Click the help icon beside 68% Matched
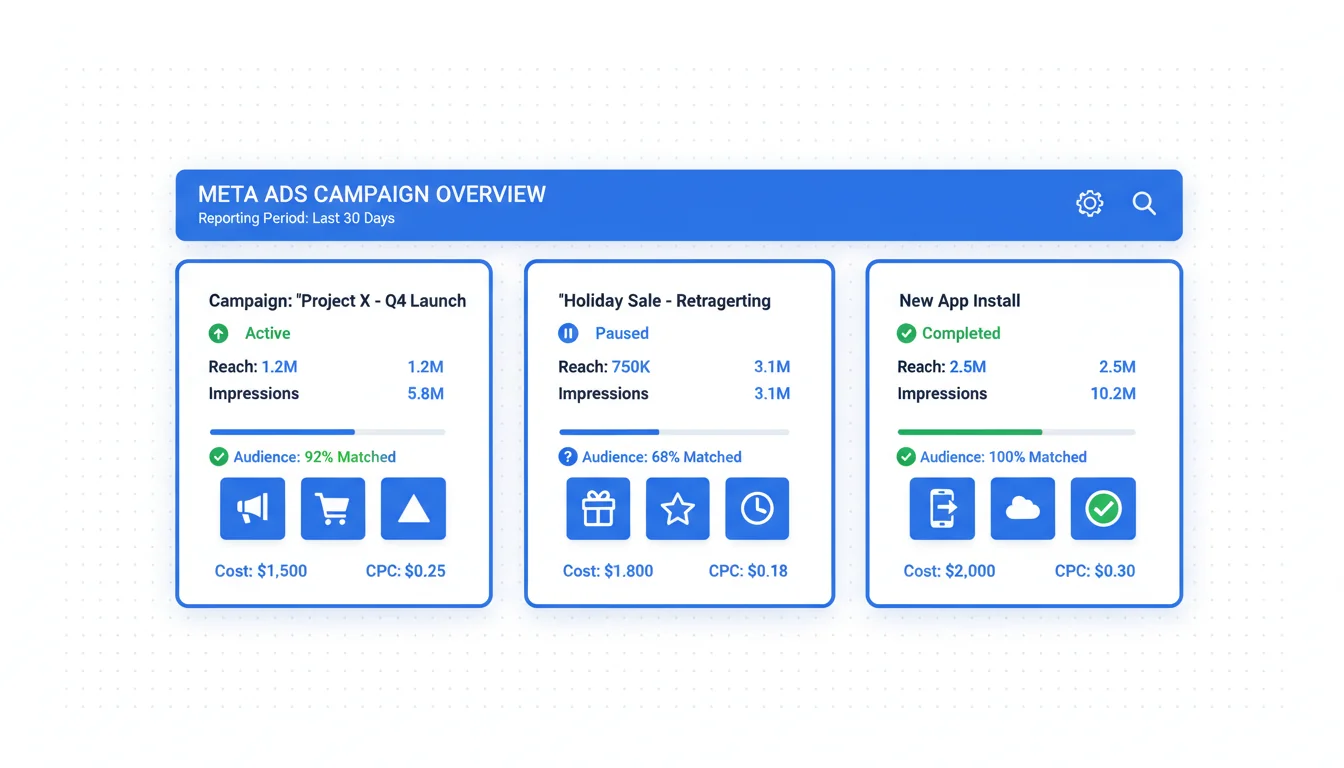Viewport: 1344px width, 768px height. (x=568, y=457)
